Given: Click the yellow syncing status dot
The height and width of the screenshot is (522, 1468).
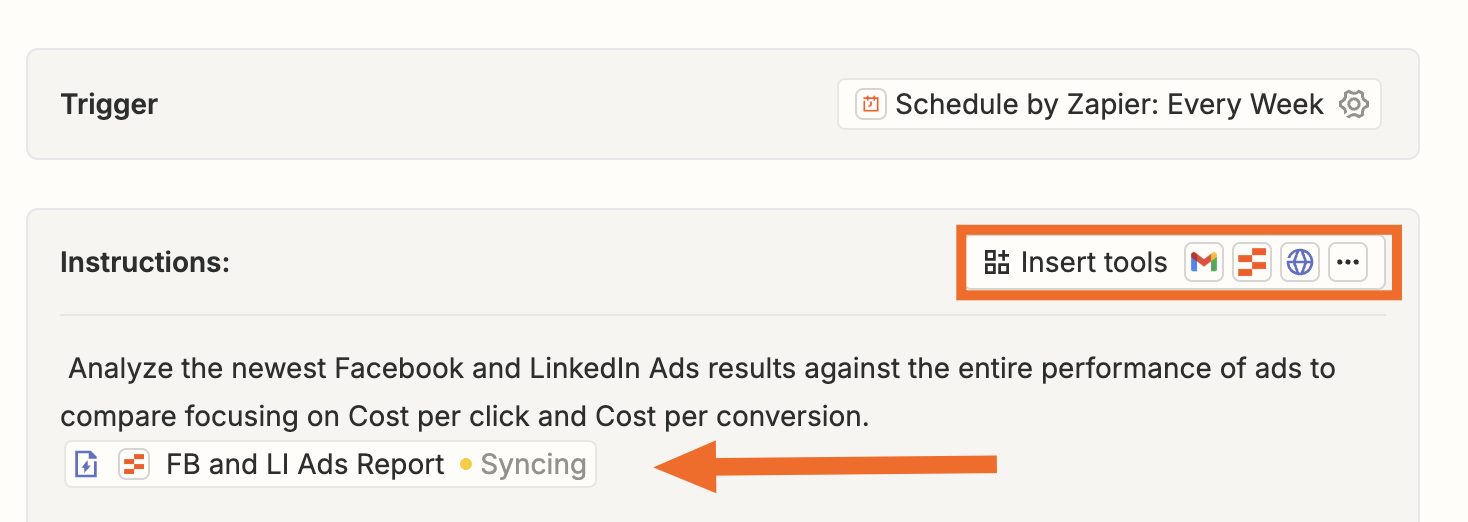Looking at the screenshot, I should click(x=465, y=465).
